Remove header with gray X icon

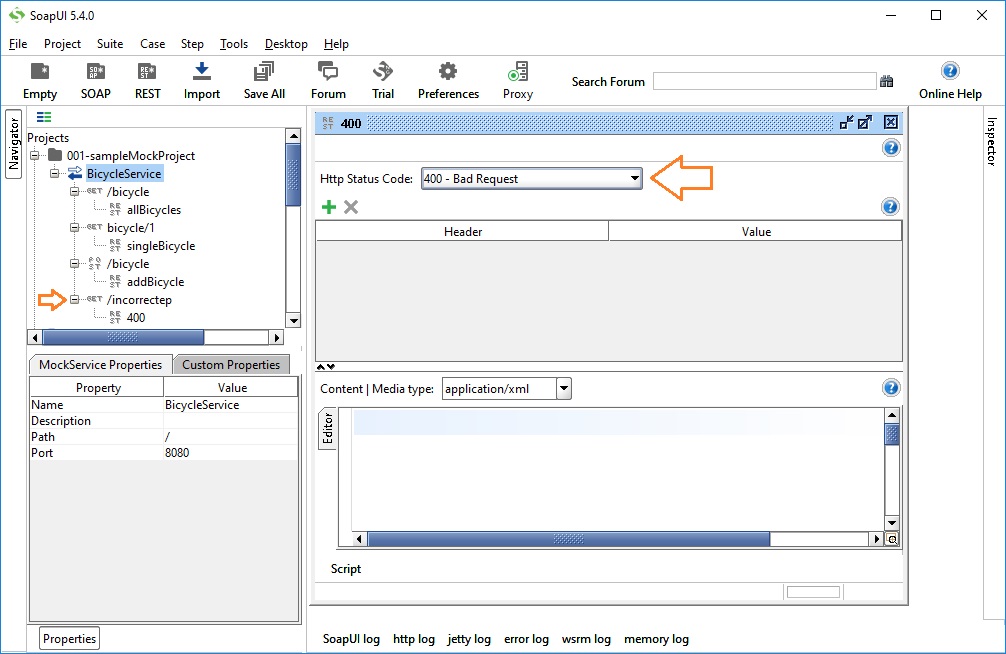point(351,207)
